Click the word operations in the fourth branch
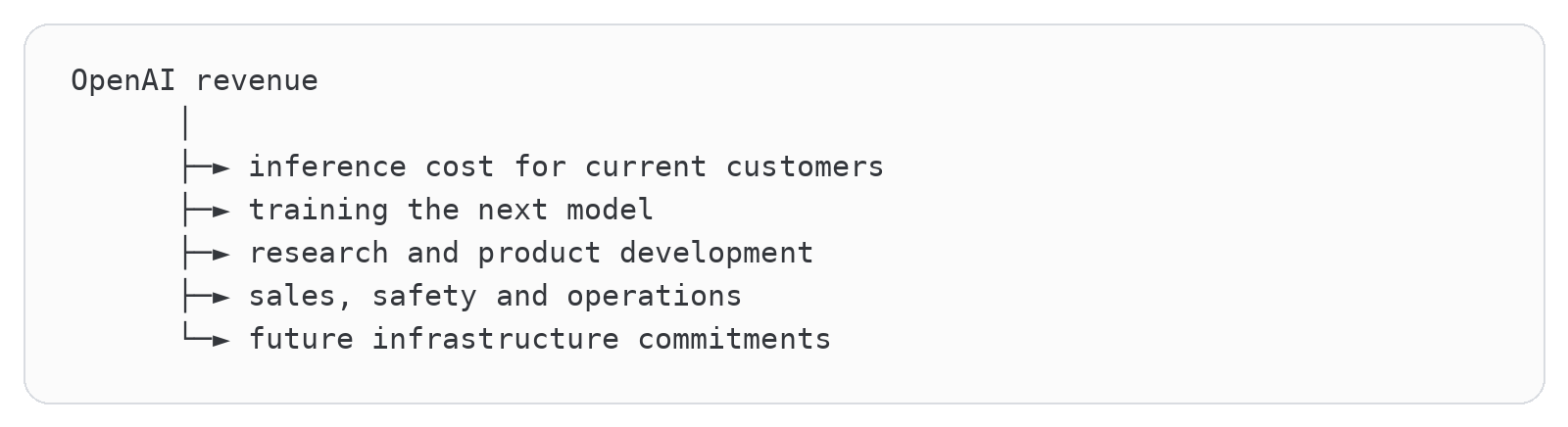Viewport: 1568px width, 427px height. [654, 297]
